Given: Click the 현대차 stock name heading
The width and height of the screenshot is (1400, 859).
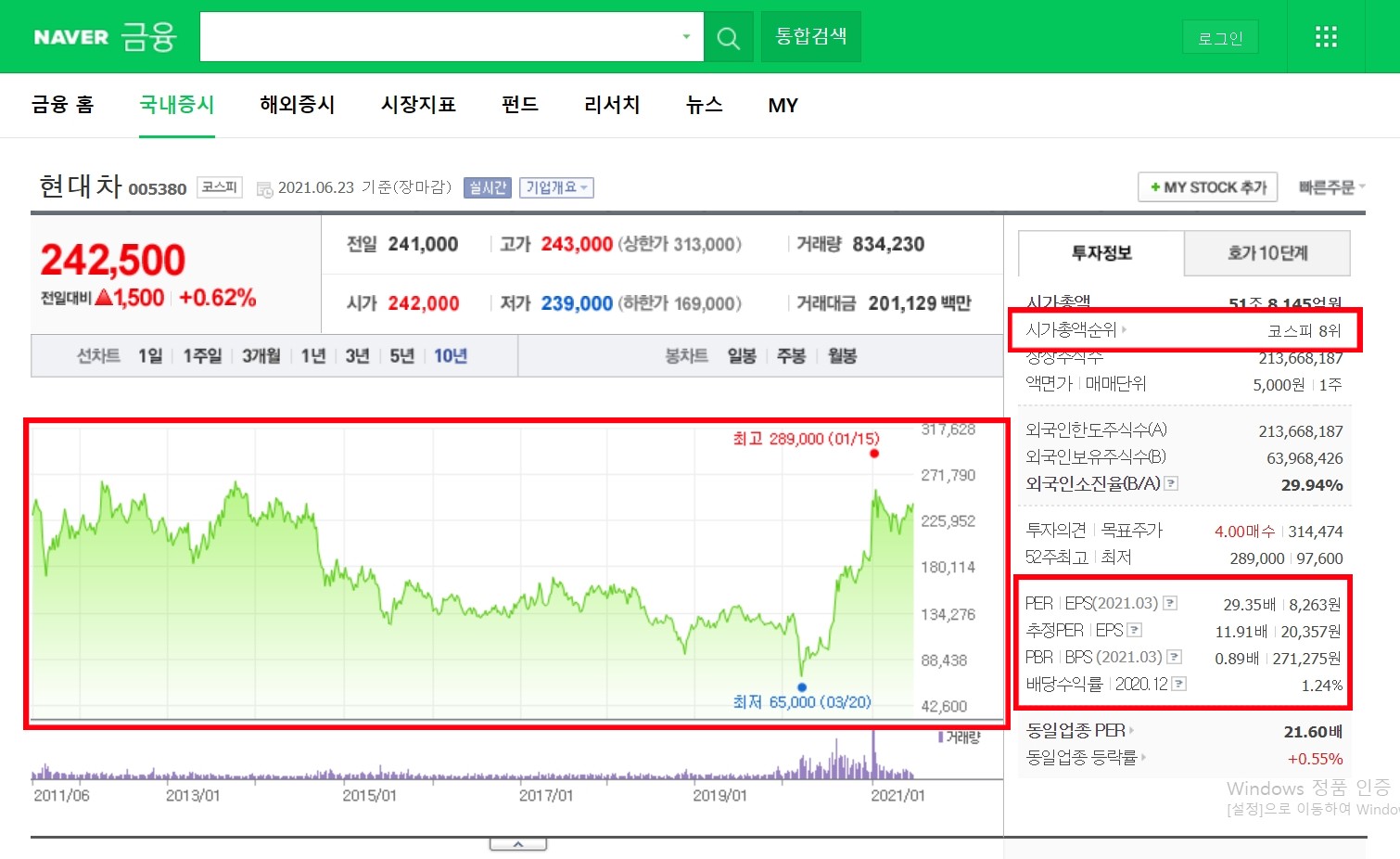Looking at the screenshot, I should (81, 186).
